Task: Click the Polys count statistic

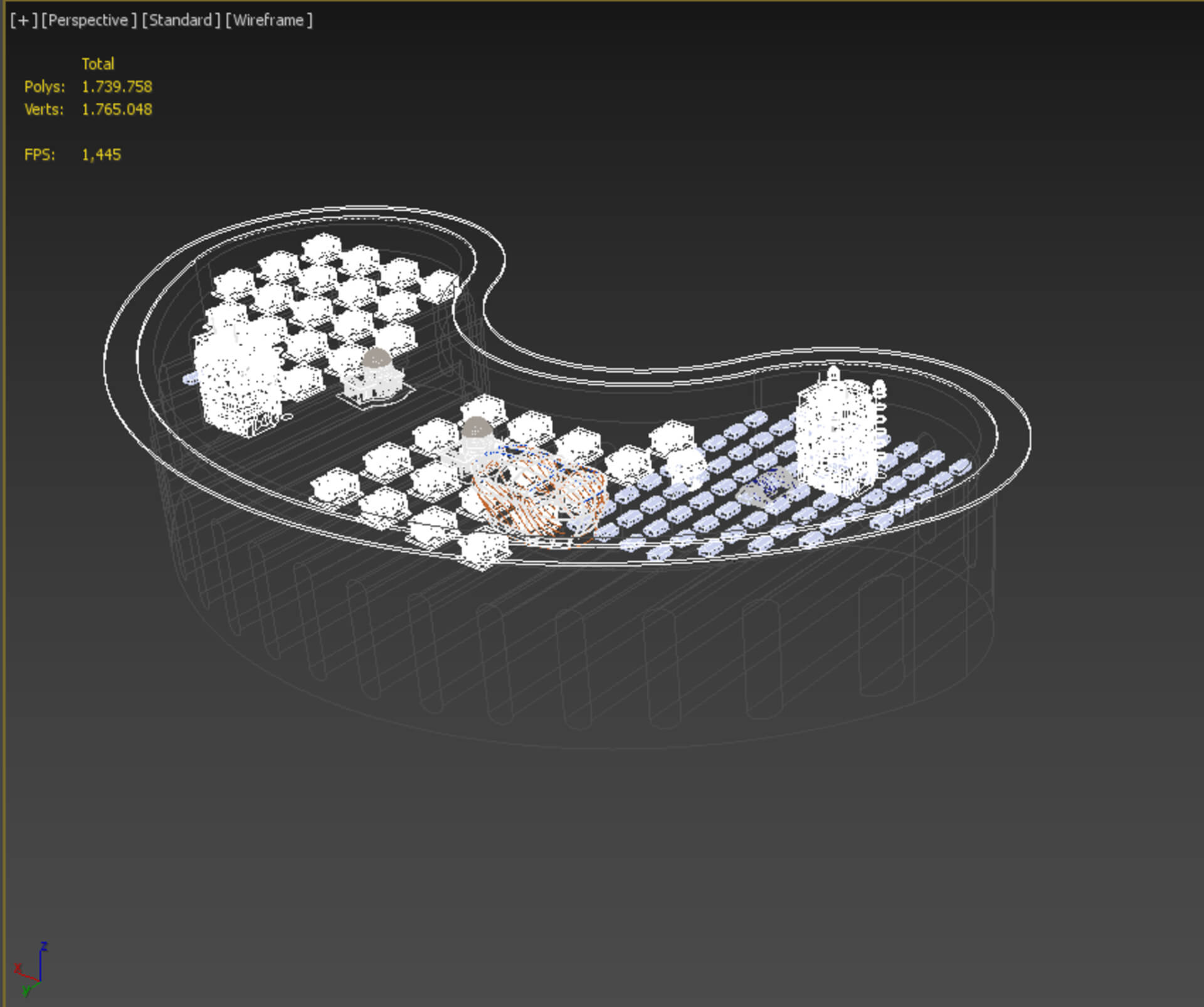Action: click(x=117, y=87)
